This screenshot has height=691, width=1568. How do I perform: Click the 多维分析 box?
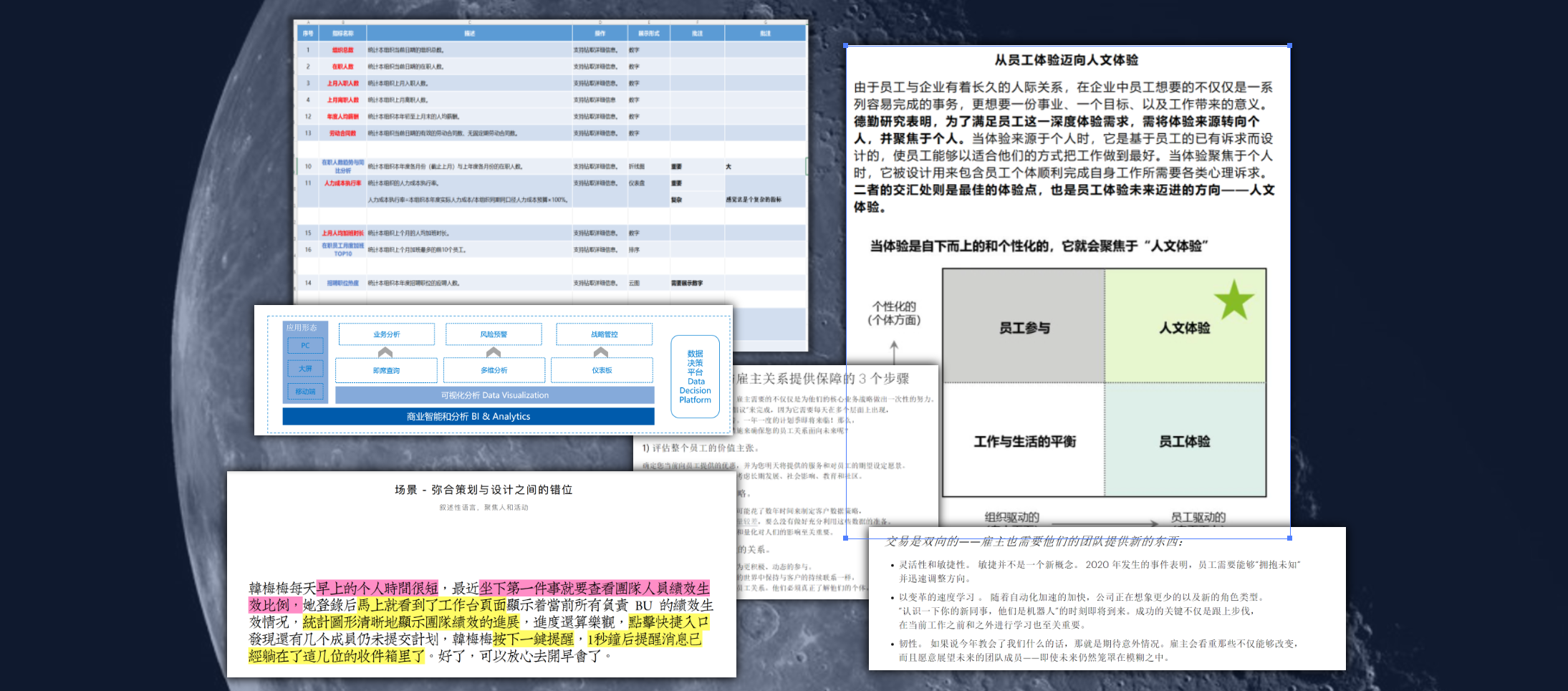pos(494,370)
